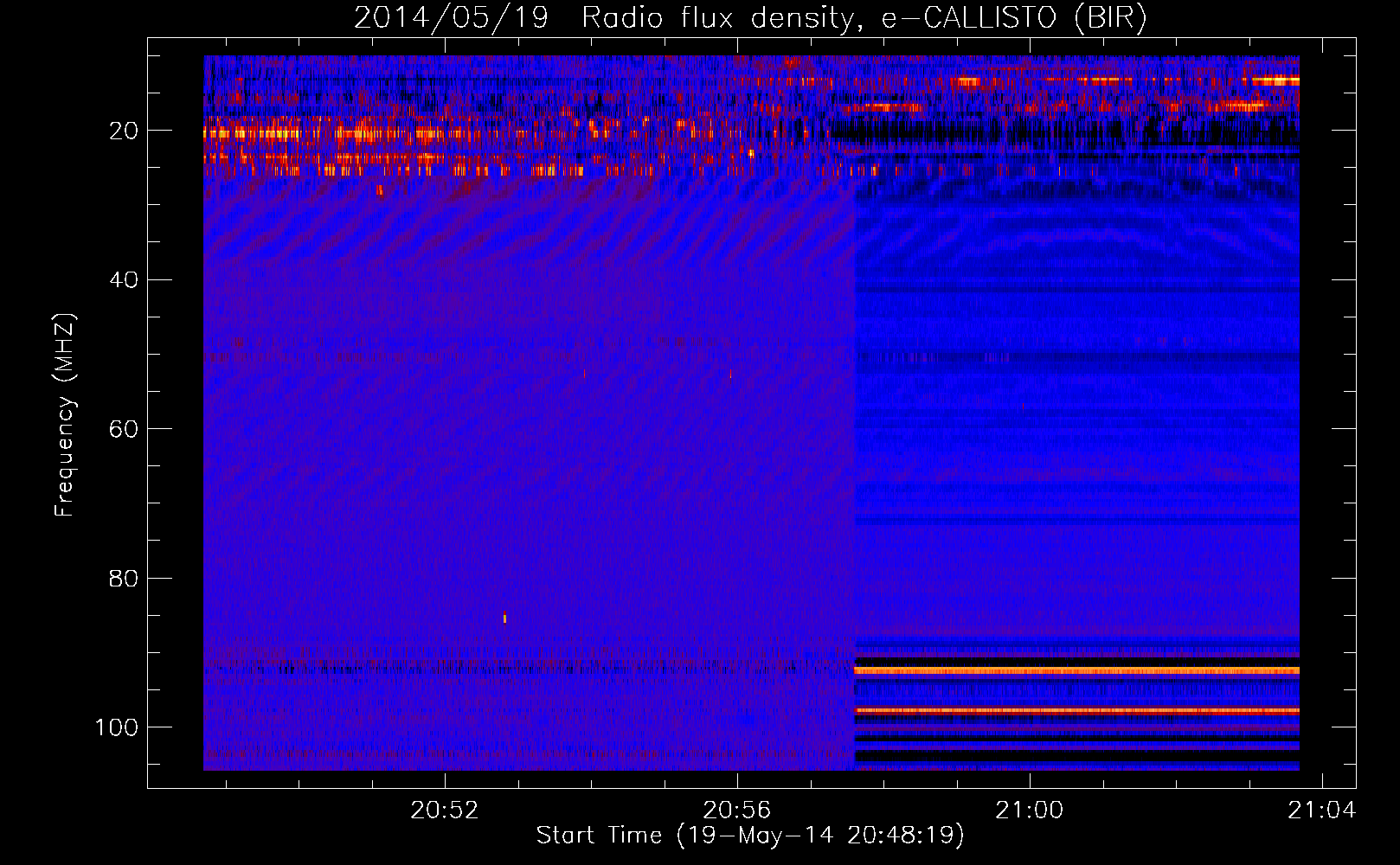Click the 'Start Time (19-May-14 20:48:19)' x-axis label

[x=750, y=836]
